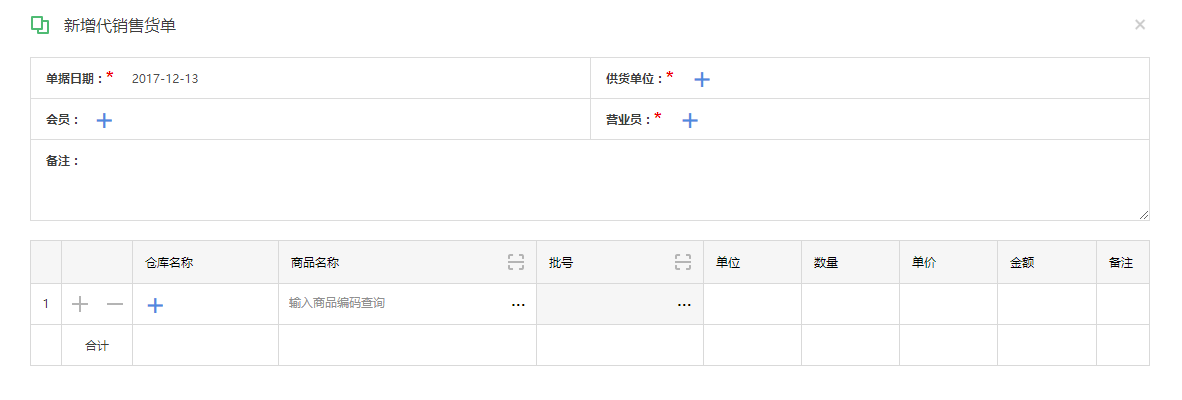Screen dimensions: 1182x400
Task: Add a supplier via 供货单位 plus icon
Action: (702, 79)
